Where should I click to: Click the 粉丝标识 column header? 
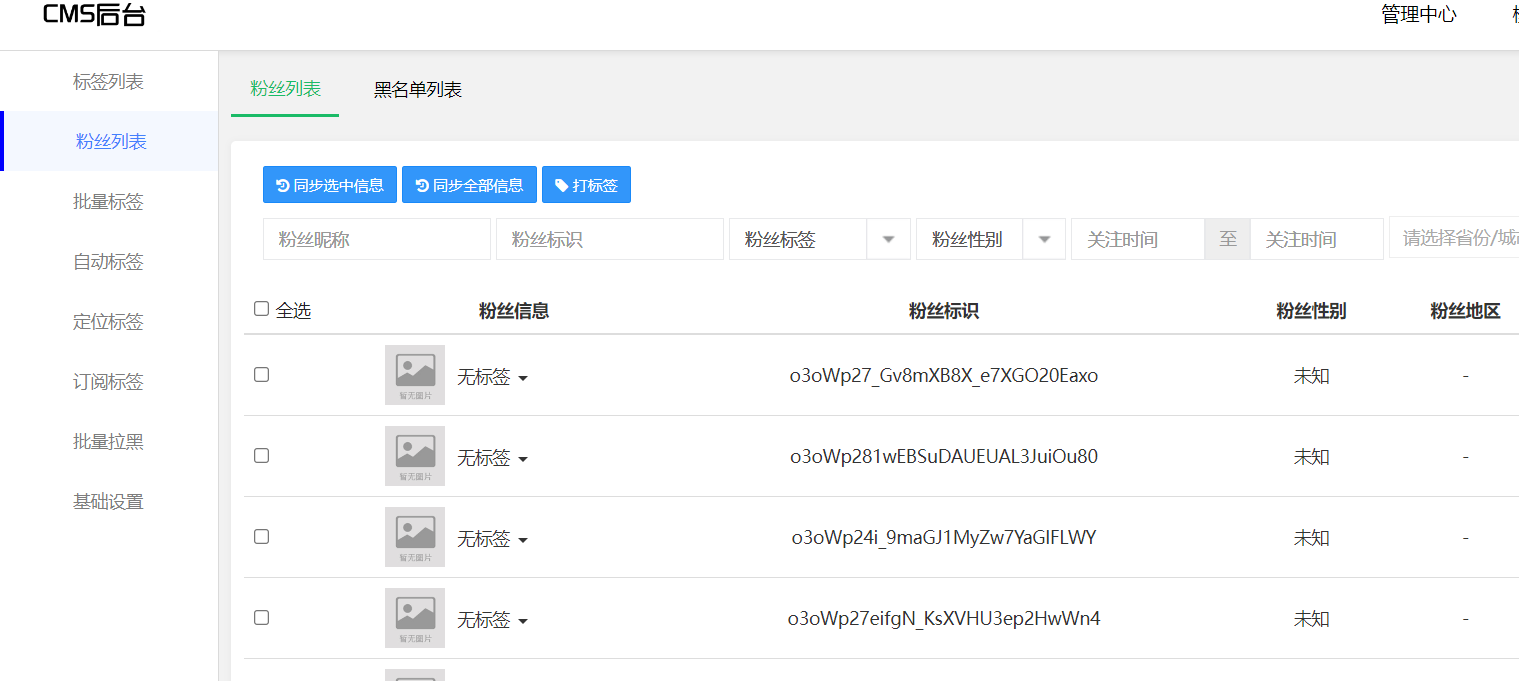pyautogui.click(x=944, y=311)
